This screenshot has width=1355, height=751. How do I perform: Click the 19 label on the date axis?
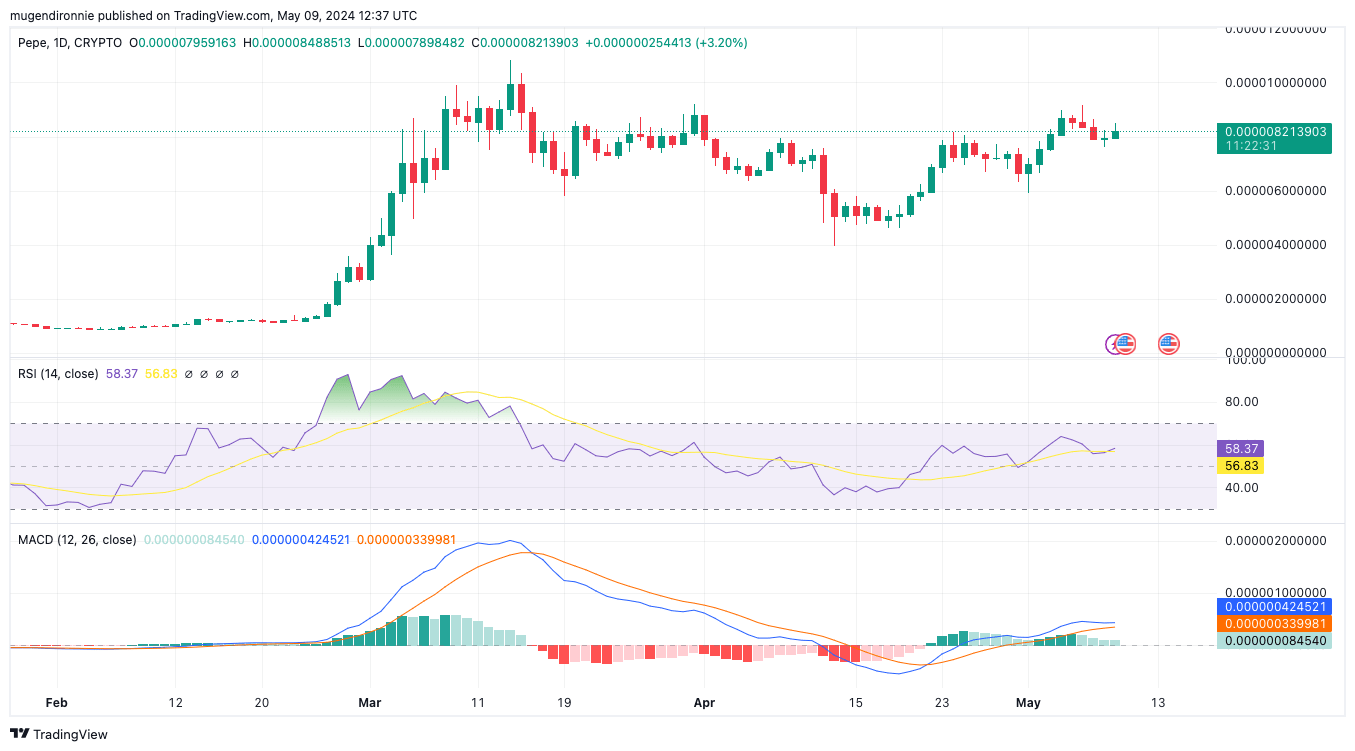564,702
